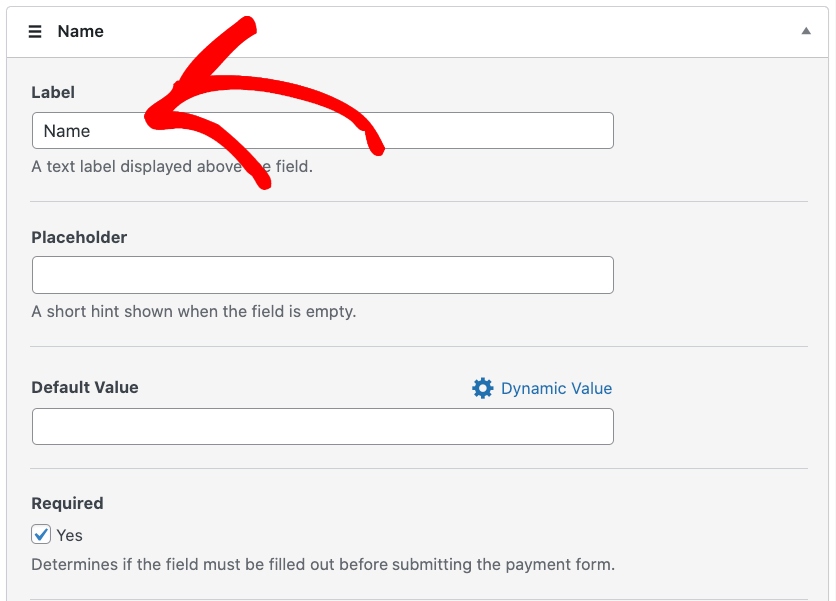Collapse the Name field panel using the triangle
The width and height of the screenshot is (836, 601).
[806, 32]
